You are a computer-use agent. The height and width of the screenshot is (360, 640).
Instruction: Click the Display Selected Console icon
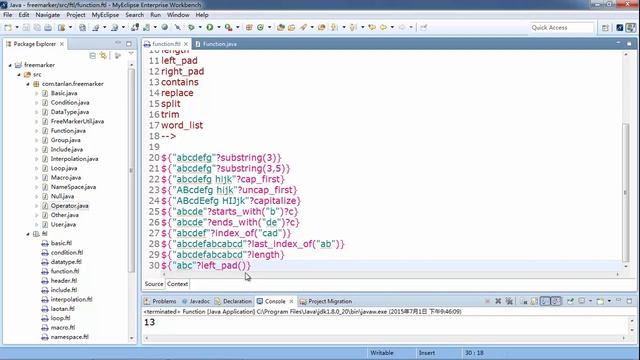(x=581, y=301)
